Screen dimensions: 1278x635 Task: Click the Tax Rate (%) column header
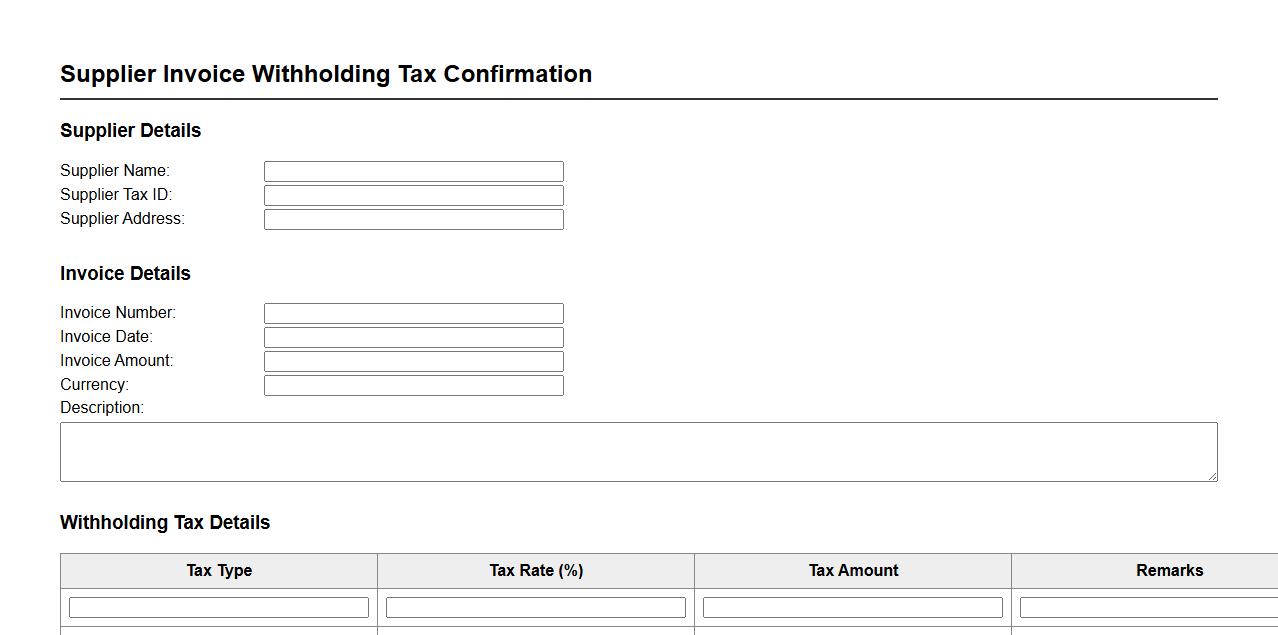click(x=536, y=571)
